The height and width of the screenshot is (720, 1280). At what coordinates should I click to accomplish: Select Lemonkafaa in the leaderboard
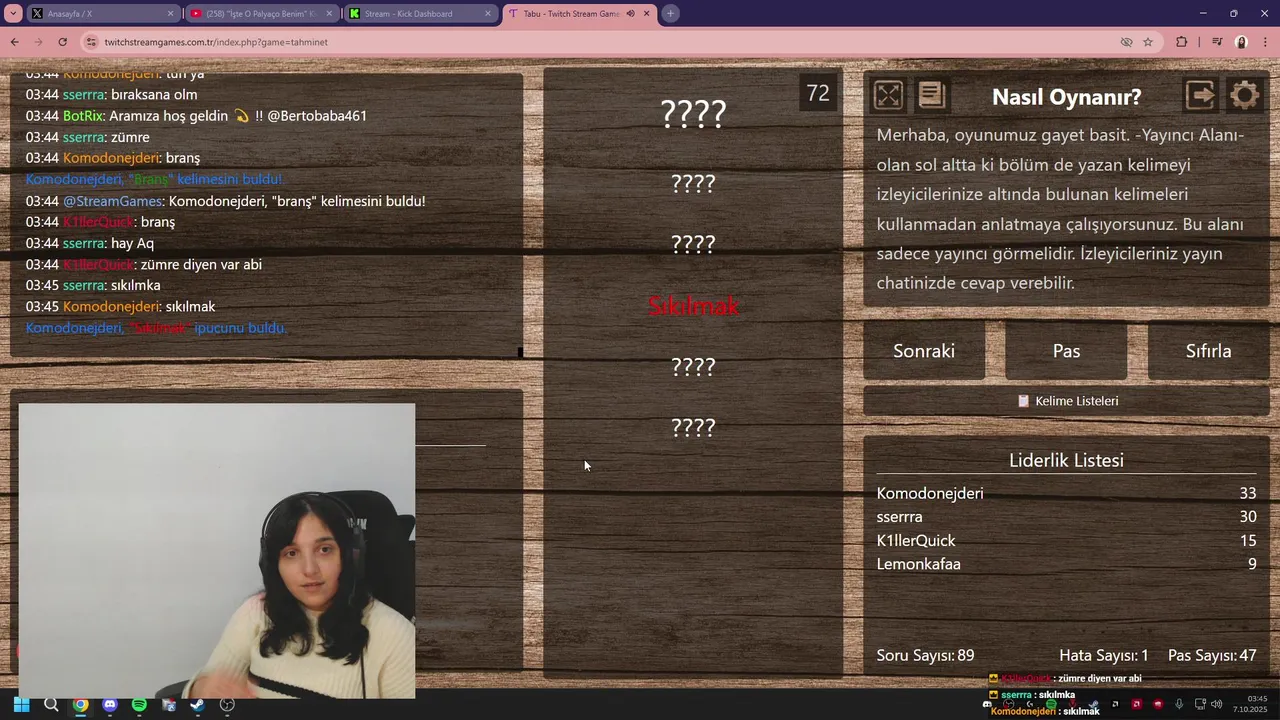coord(918,564)
